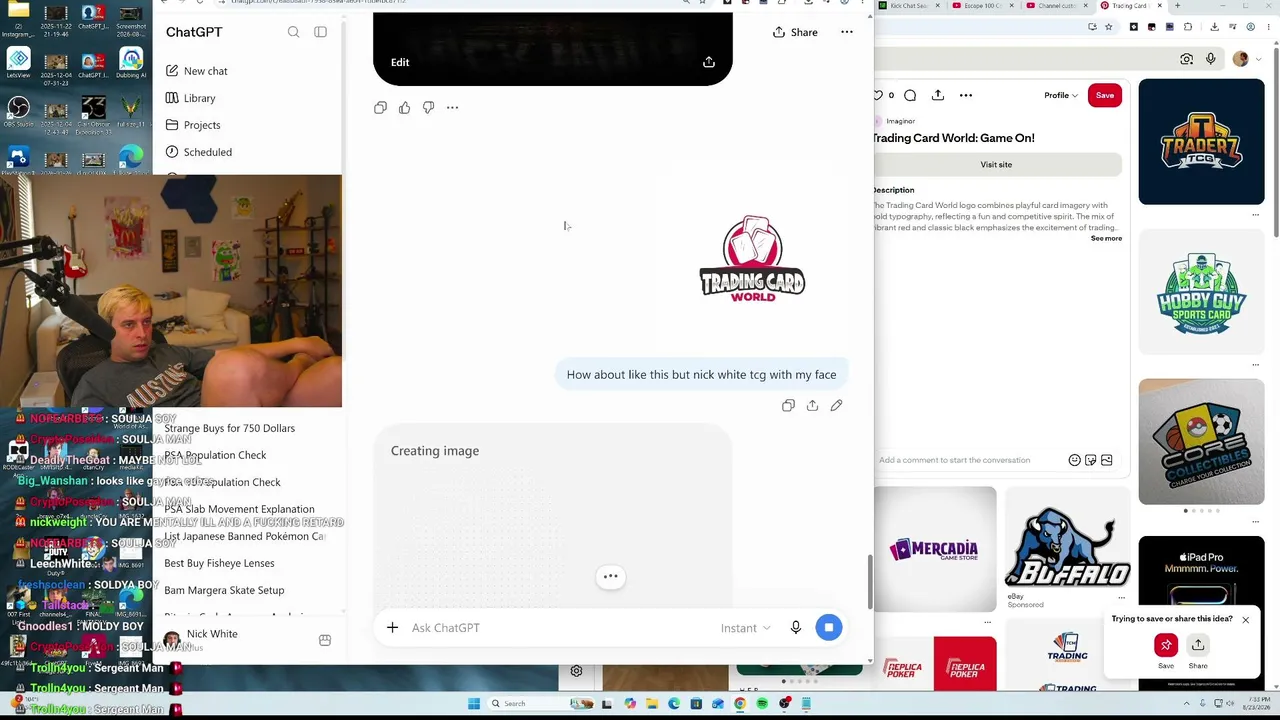This screenshot has width=1280, height=720.
Task: Open the Traderz TCG pin thumbnail
Action: [1201, 141]
